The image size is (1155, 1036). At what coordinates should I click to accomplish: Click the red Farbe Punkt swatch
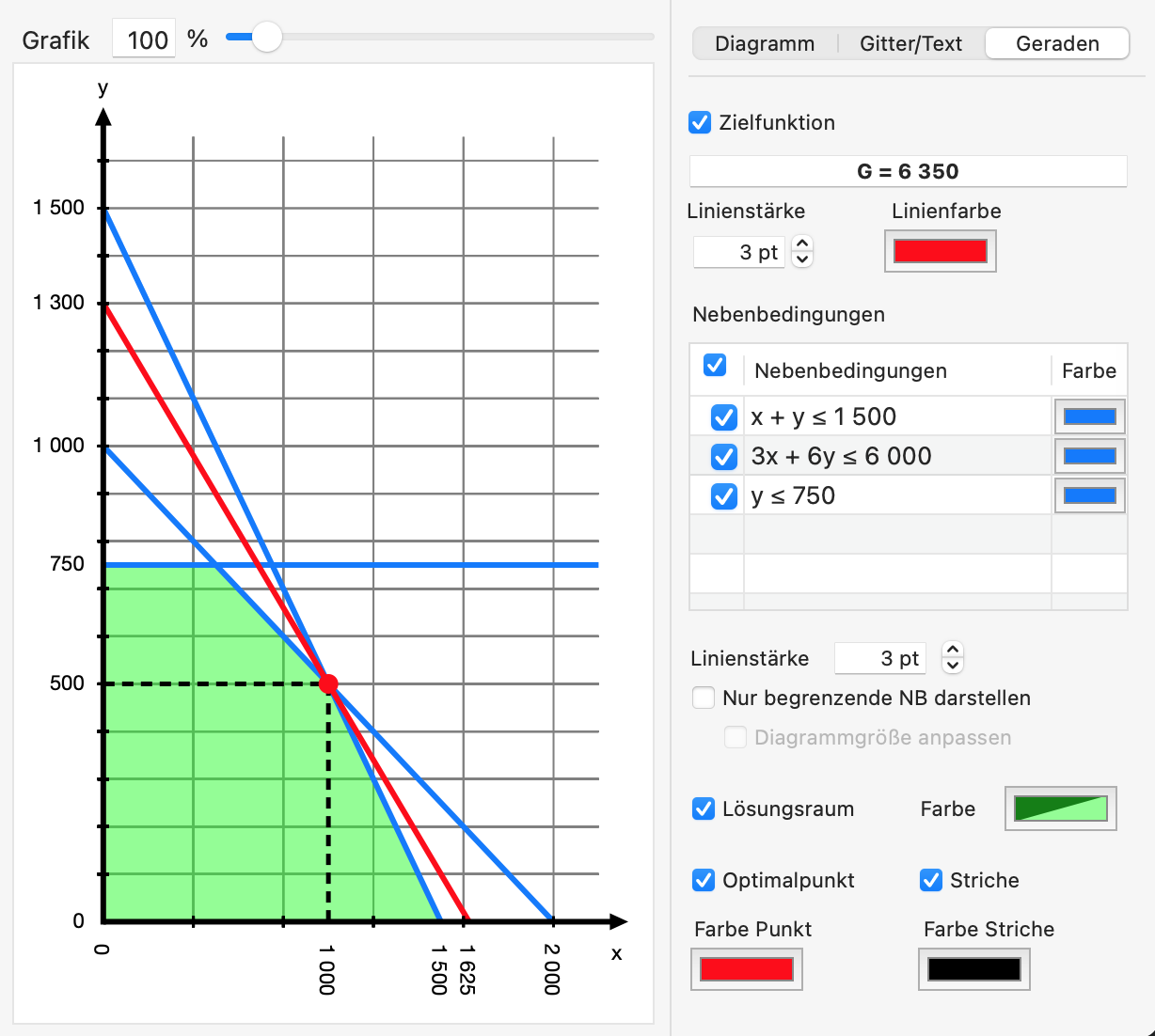pyautogui.click(x=746, y=969)
